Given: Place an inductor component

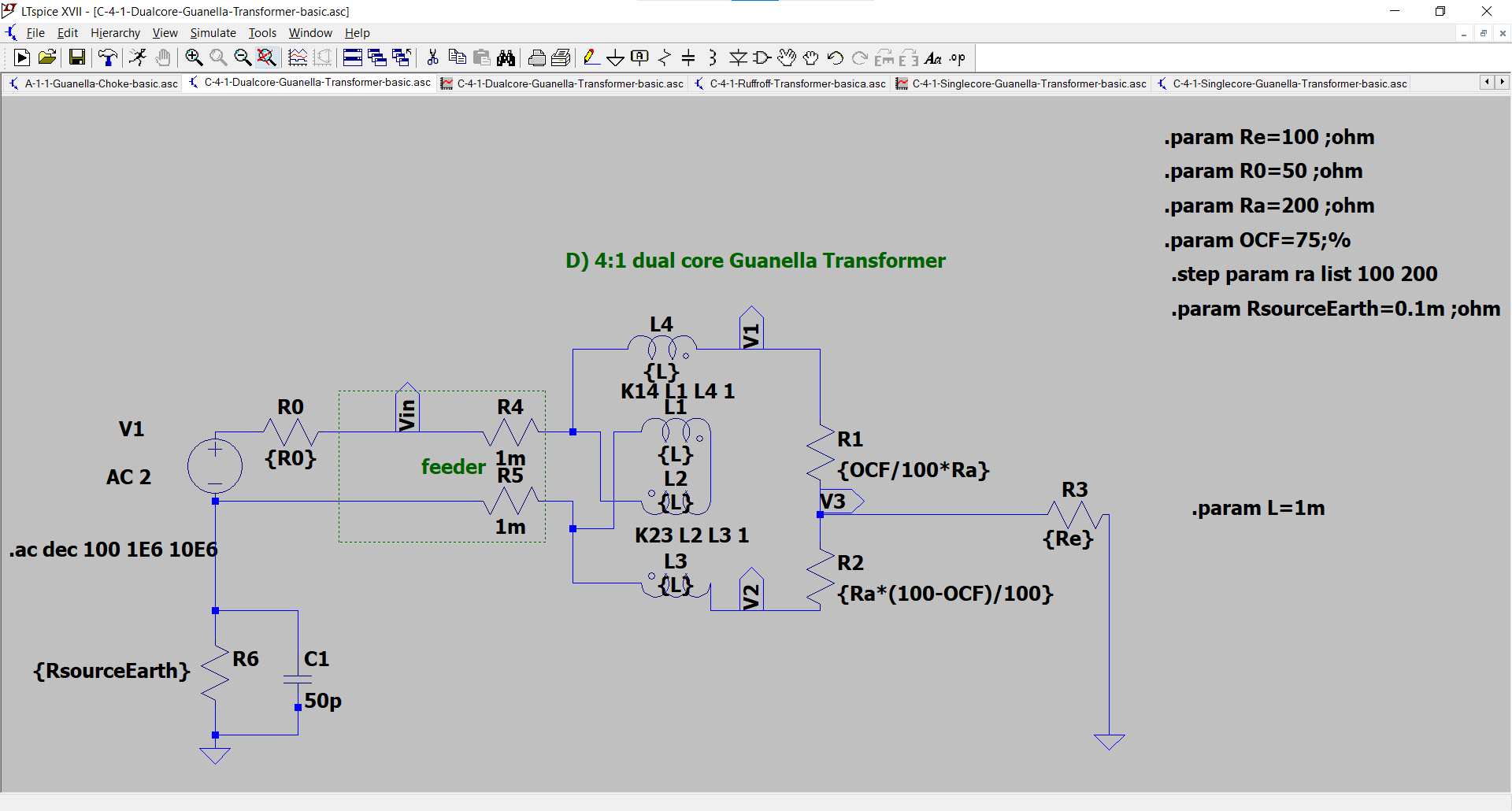Looking at the screenshot, I should tap(712, 57).
